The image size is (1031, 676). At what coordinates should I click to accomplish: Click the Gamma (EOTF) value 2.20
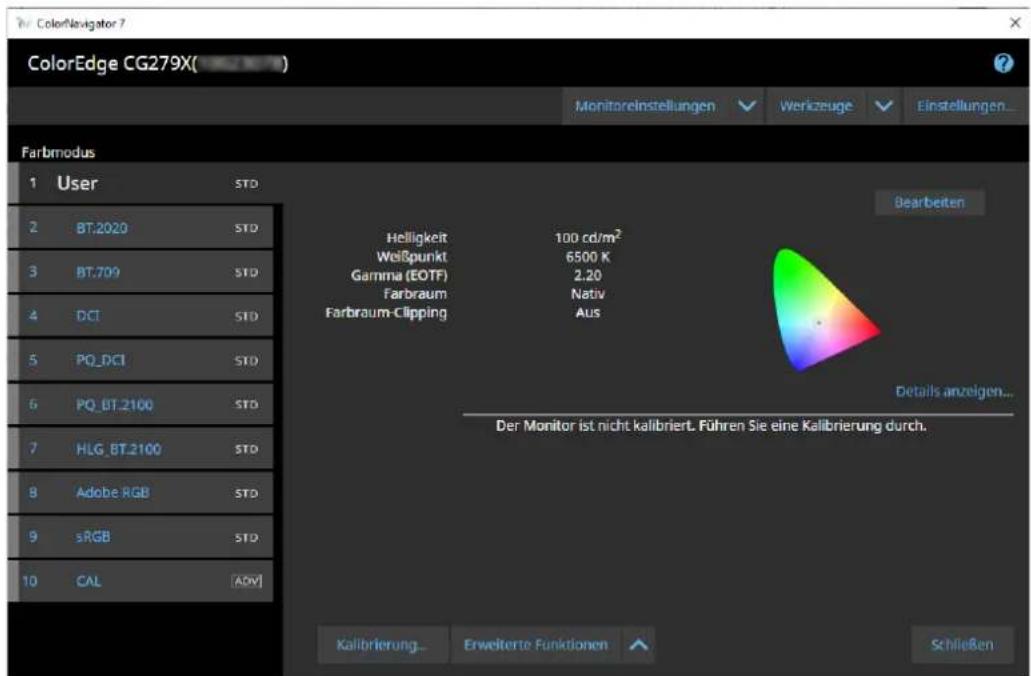click(x=588, y=275)
